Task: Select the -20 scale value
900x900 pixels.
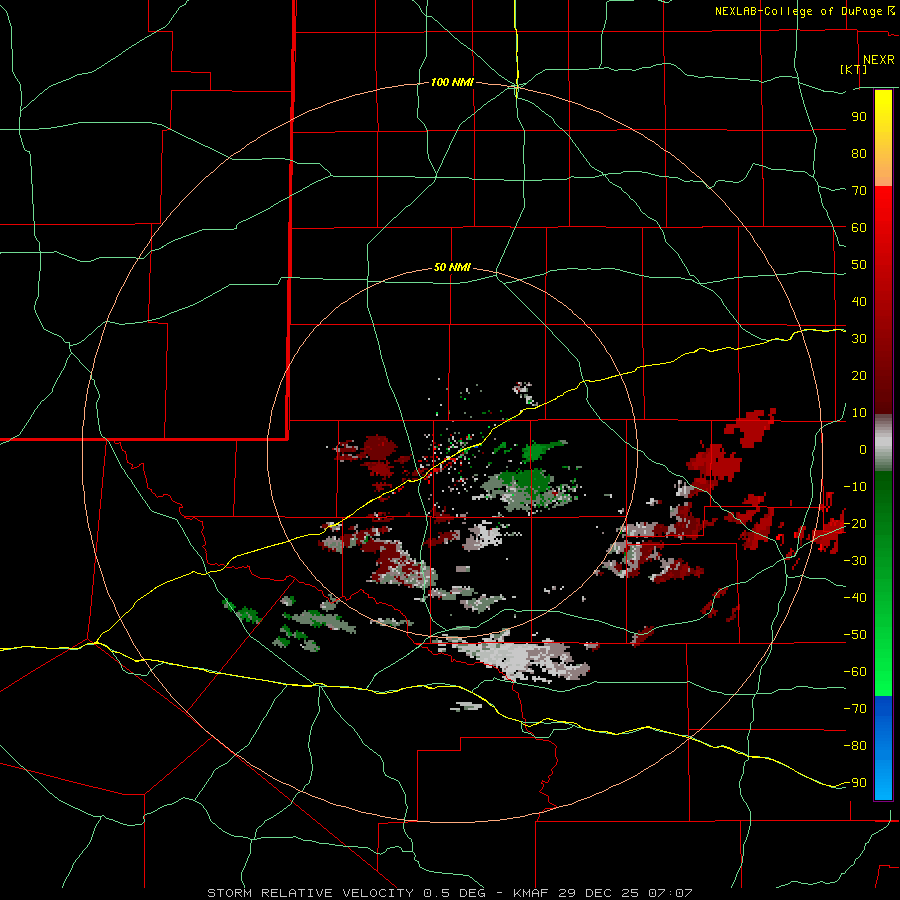Action: [x=855, y=523]
